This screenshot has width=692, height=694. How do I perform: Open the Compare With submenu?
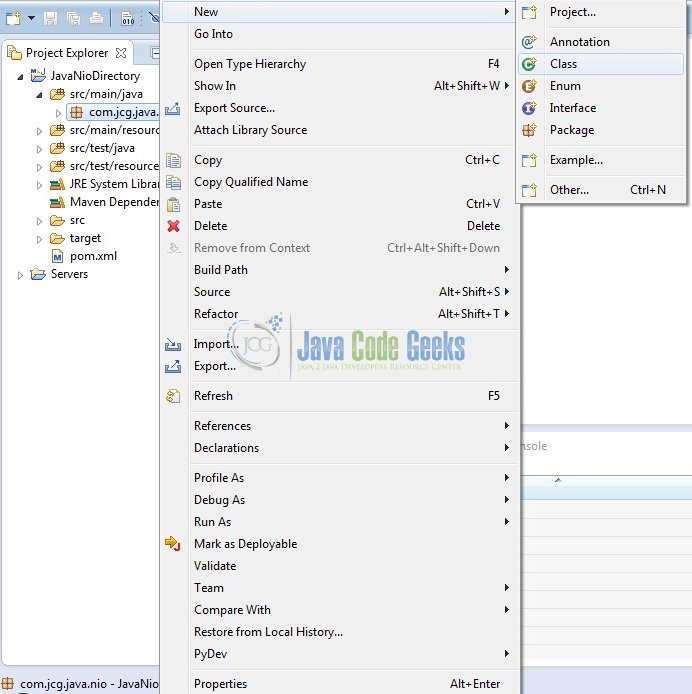[338, 610]
